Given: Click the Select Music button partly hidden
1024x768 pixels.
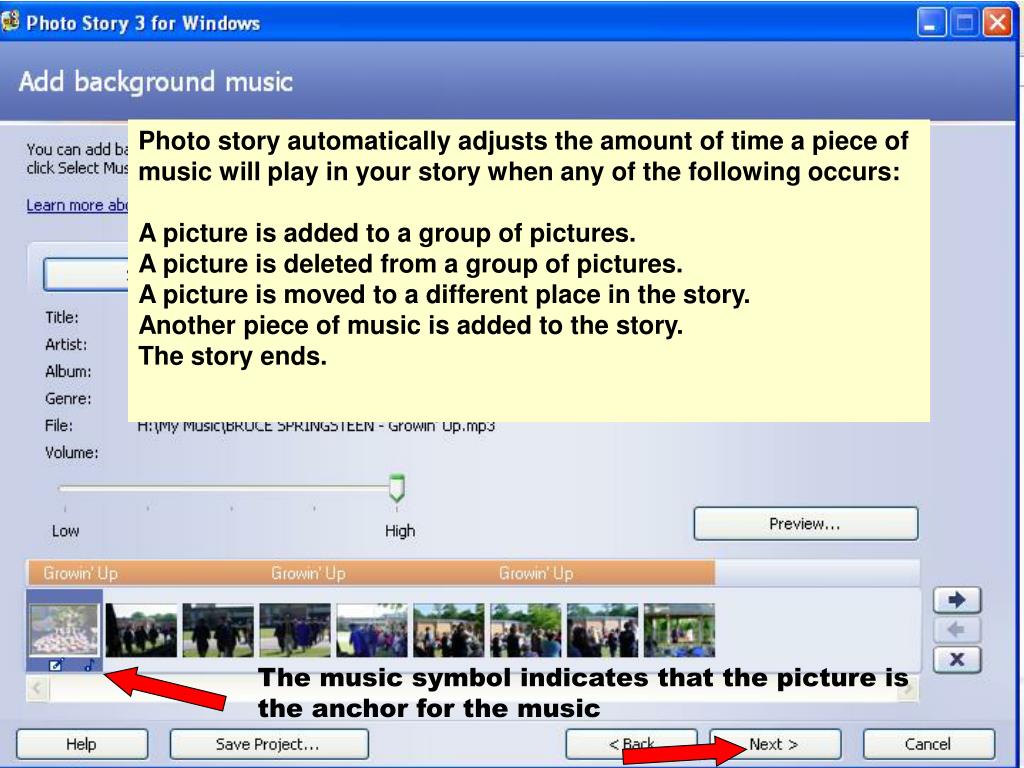Looking at the screenshot, I should [x=86, y=274].
